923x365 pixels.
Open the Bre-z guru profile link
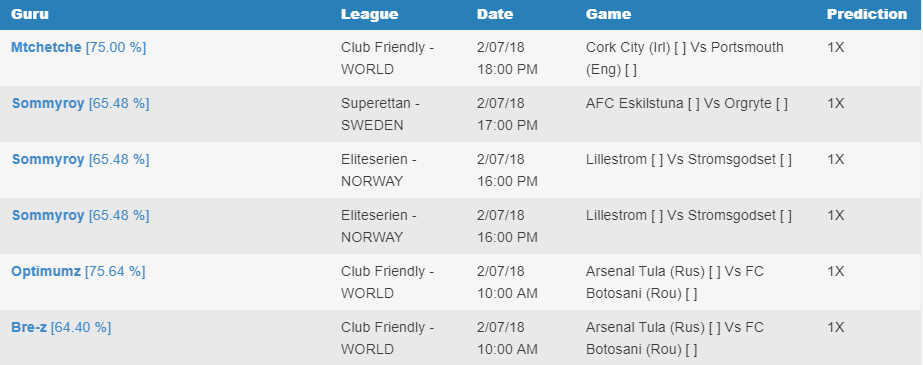(x=29, y=328)
